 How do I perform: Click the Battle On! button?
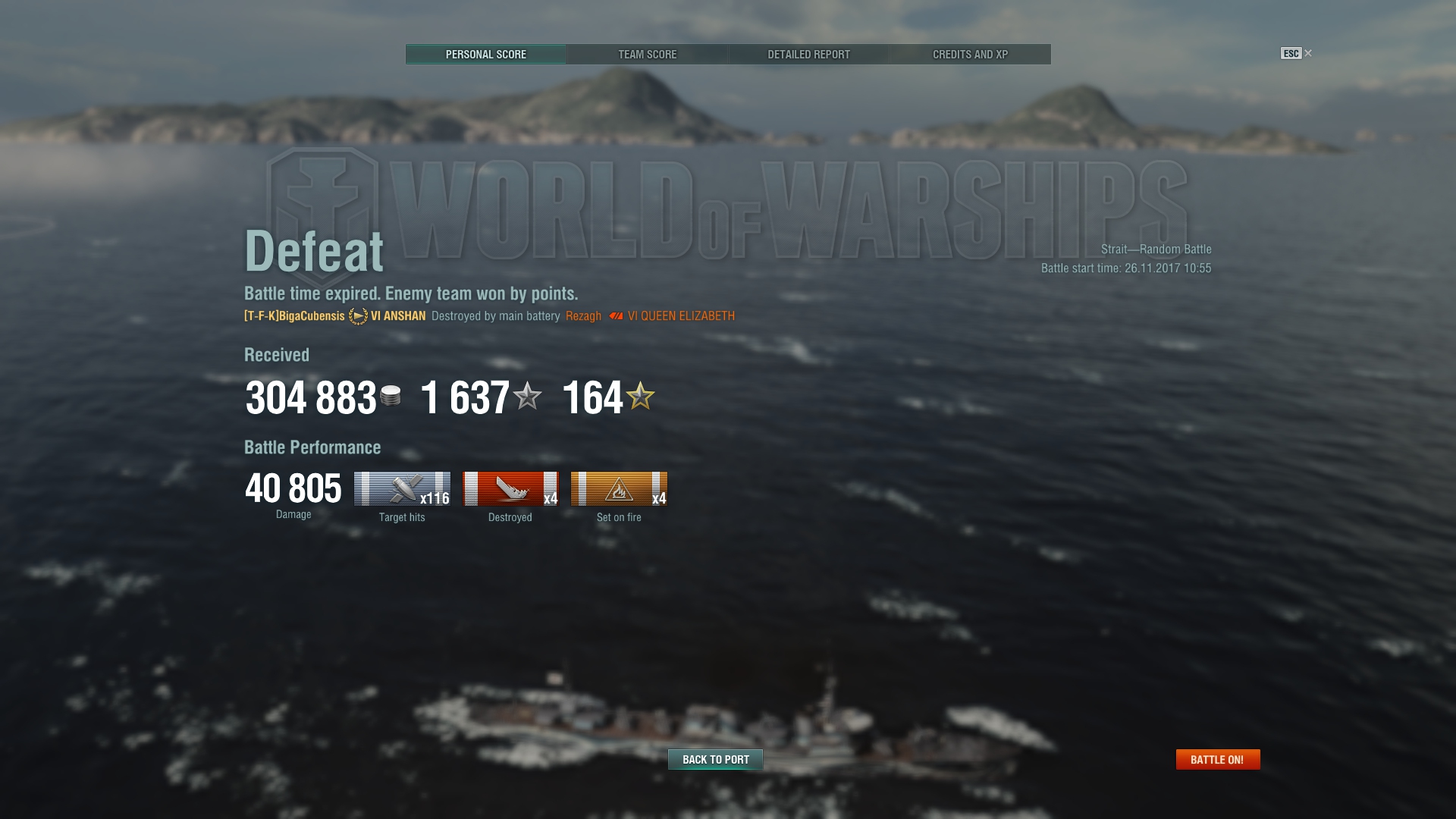(x=1218, y=759)
